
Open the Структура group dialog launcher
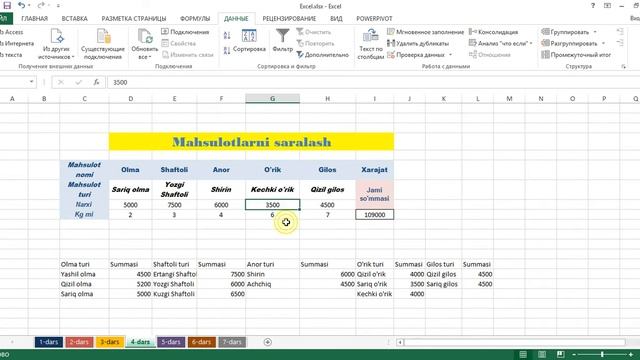coord(624,67)
